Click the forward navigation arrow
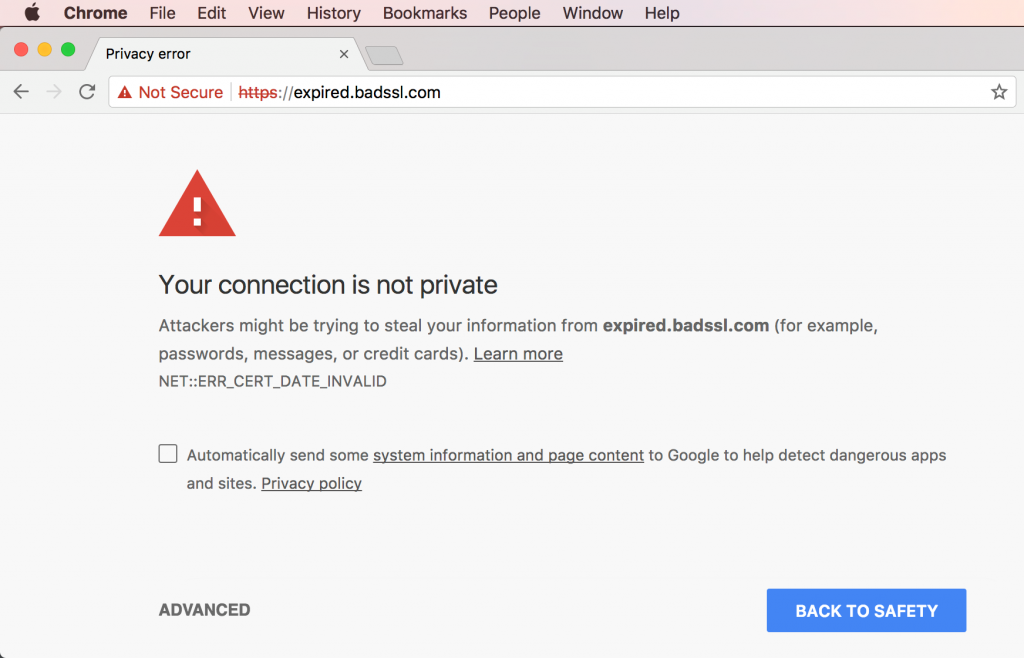The height and width of the screenshot is (658, 1024). 54,92
